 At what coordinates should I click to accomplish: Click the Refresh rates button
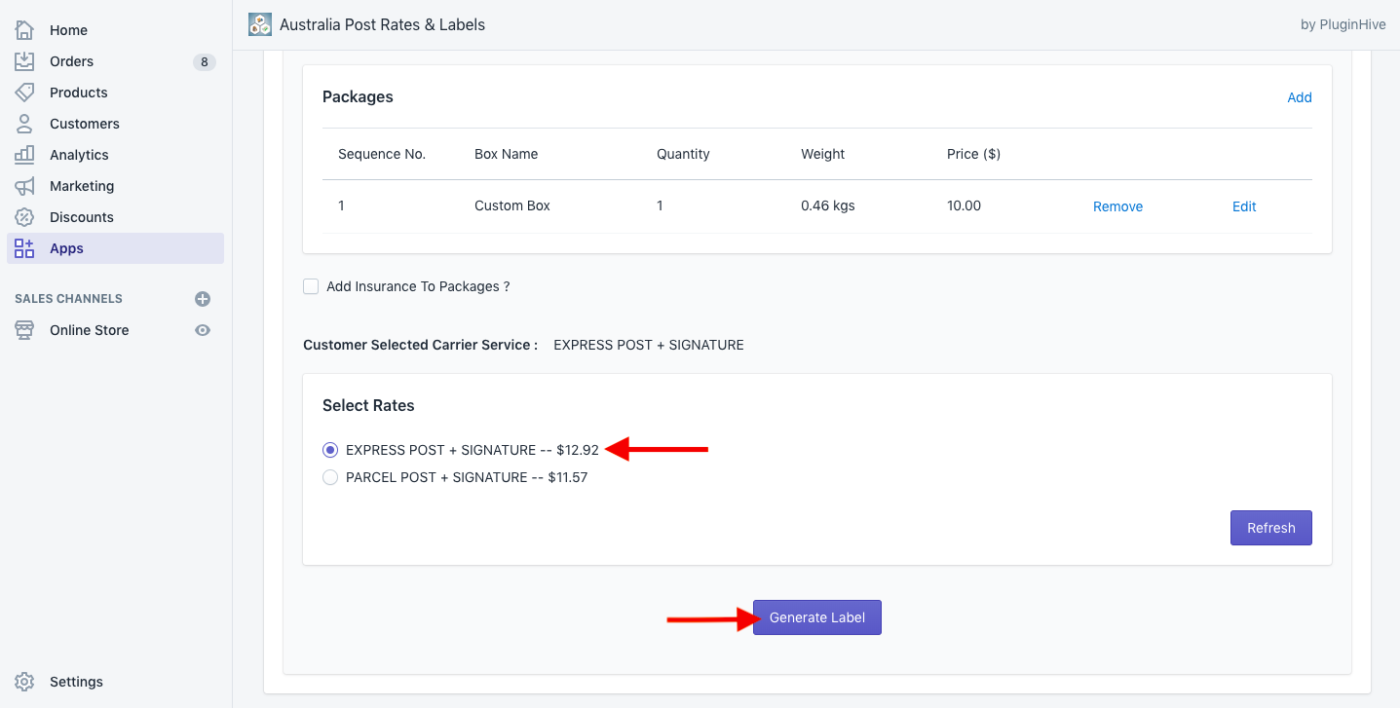(x=1271, y=528)
